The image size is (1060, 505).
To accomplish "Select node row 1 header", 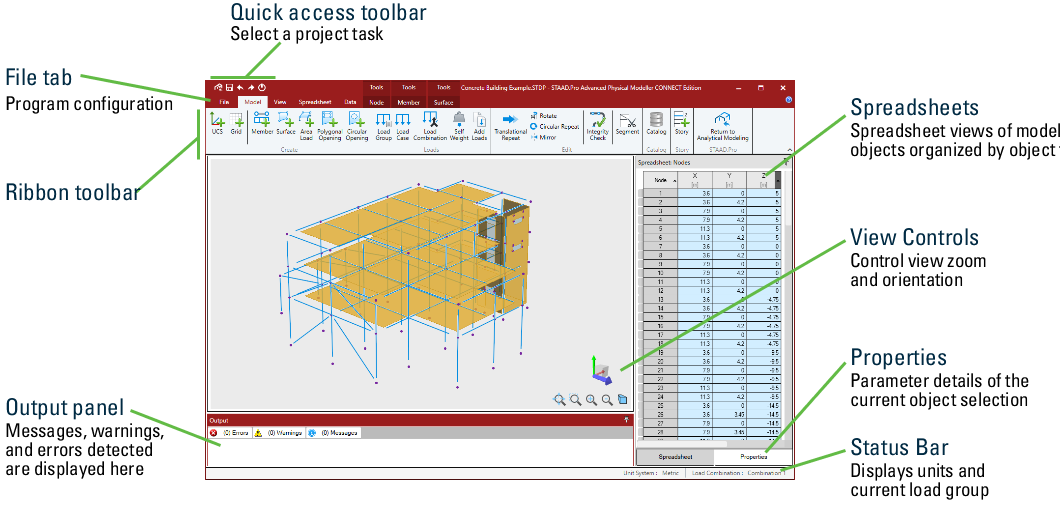I will point(660,193).
